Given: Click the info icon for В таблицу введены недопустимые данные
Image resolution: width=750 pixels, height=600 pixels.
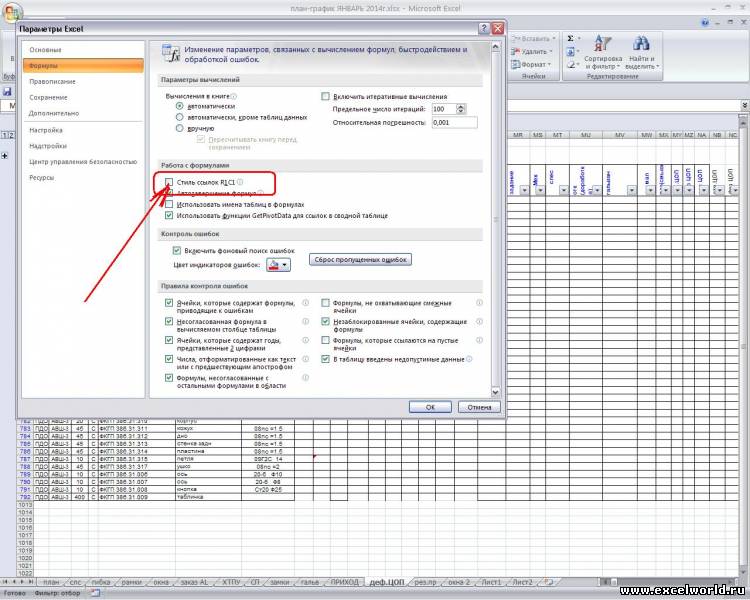Looking at the screenshot, I should [469, 359].
